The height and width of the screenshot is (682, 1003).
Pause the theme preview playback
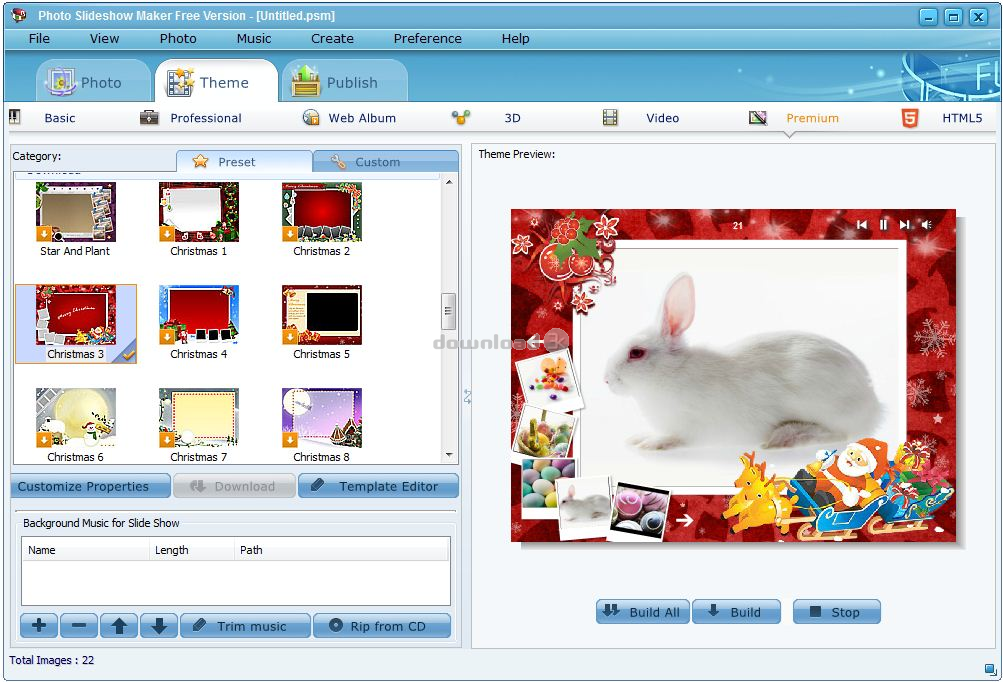pos(883,225)
